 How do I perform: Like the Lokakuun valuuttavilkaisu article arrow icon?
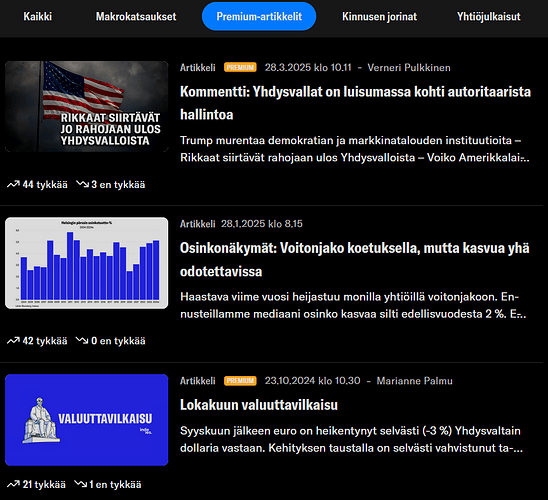[x=13, y=484]
